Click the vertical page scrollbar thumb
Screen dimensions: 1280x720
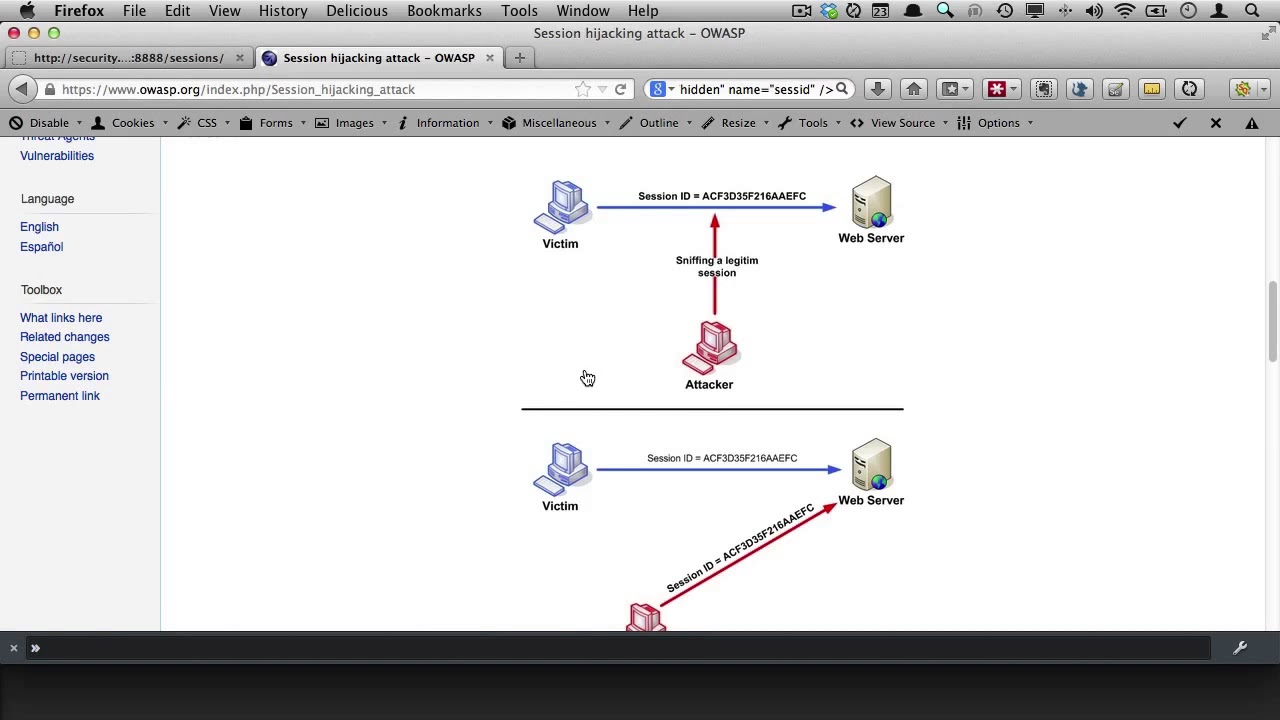(1272, 322)
